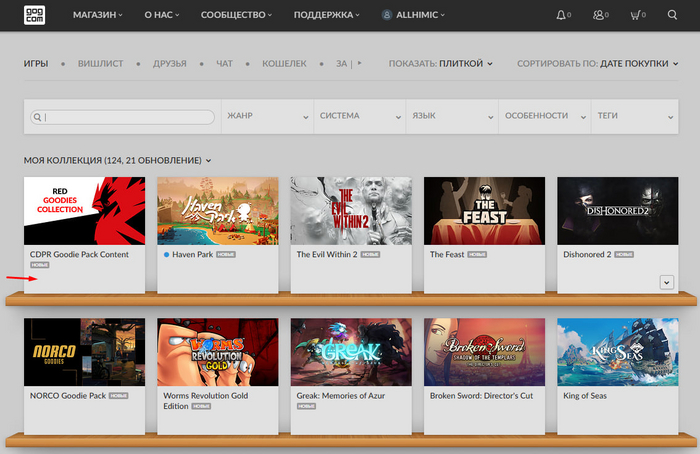This screenshot has width=700, height=454.
Task: Open the Worms Revolution Gold cover
Action: coord(218,352)
